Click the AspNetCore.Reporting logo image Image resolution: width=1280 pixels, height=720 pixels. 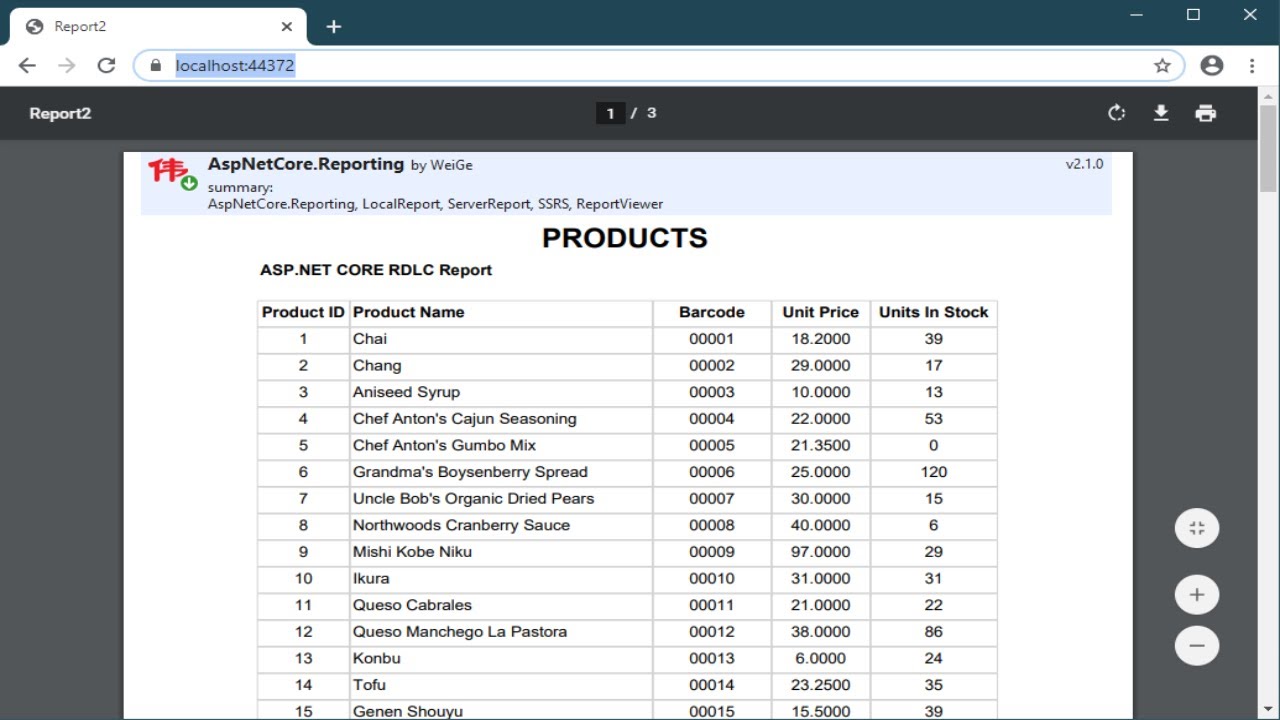tap(172, 172)
